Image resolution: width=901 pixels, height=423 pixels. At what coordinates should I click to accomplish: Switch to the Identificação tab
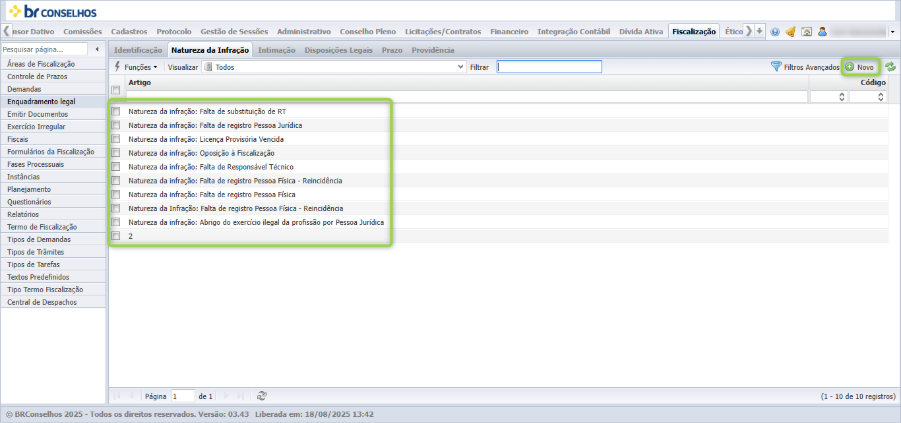pyautogui.click(x=138, y=50)
